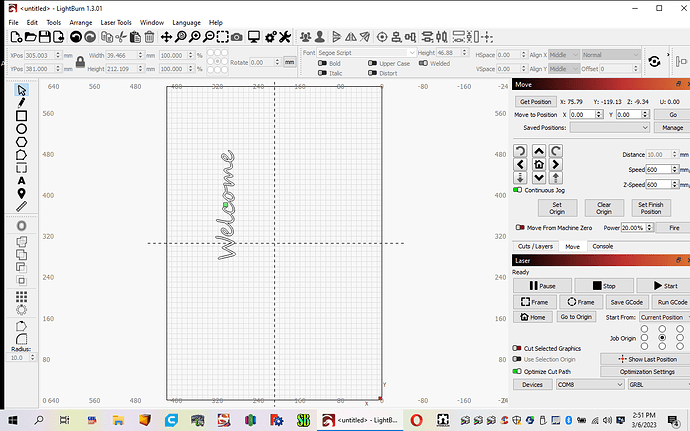Open the Language menu
The width and height of the screenshot is (690, 431).
[x=187, y=22]
